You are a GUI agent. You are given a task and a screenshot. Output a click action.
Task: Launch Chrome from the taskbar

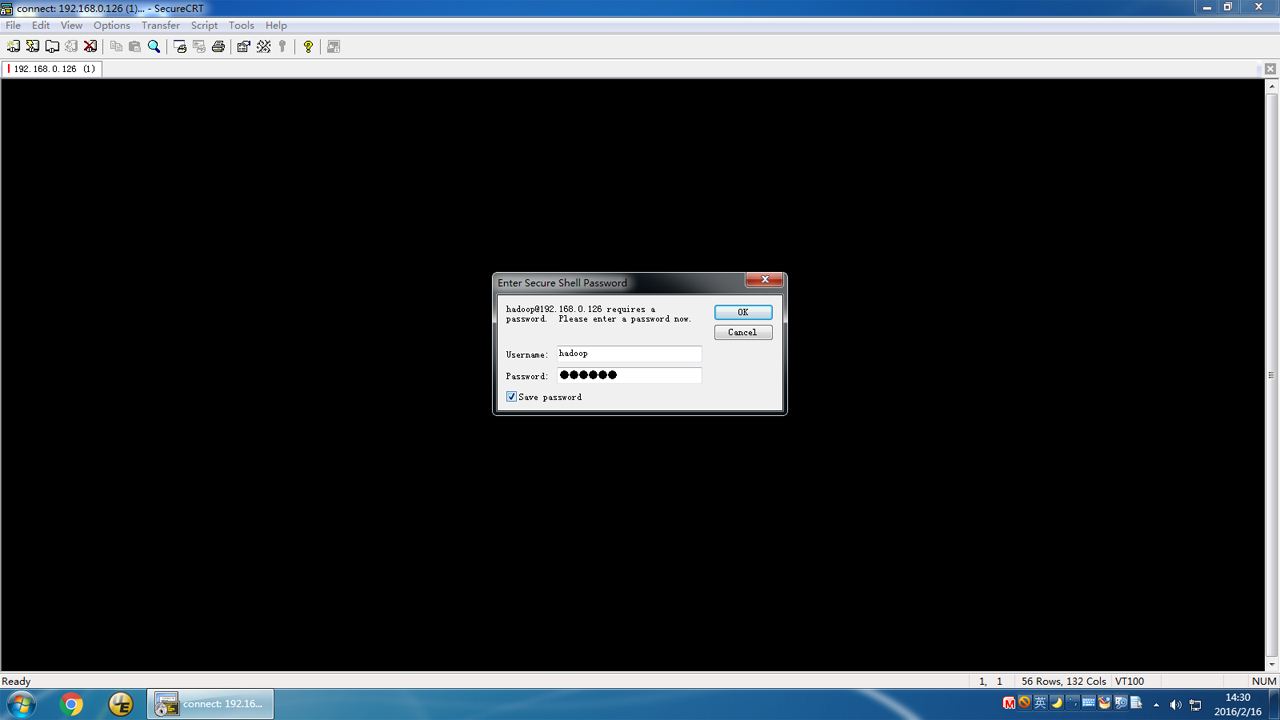pos(72,704)
